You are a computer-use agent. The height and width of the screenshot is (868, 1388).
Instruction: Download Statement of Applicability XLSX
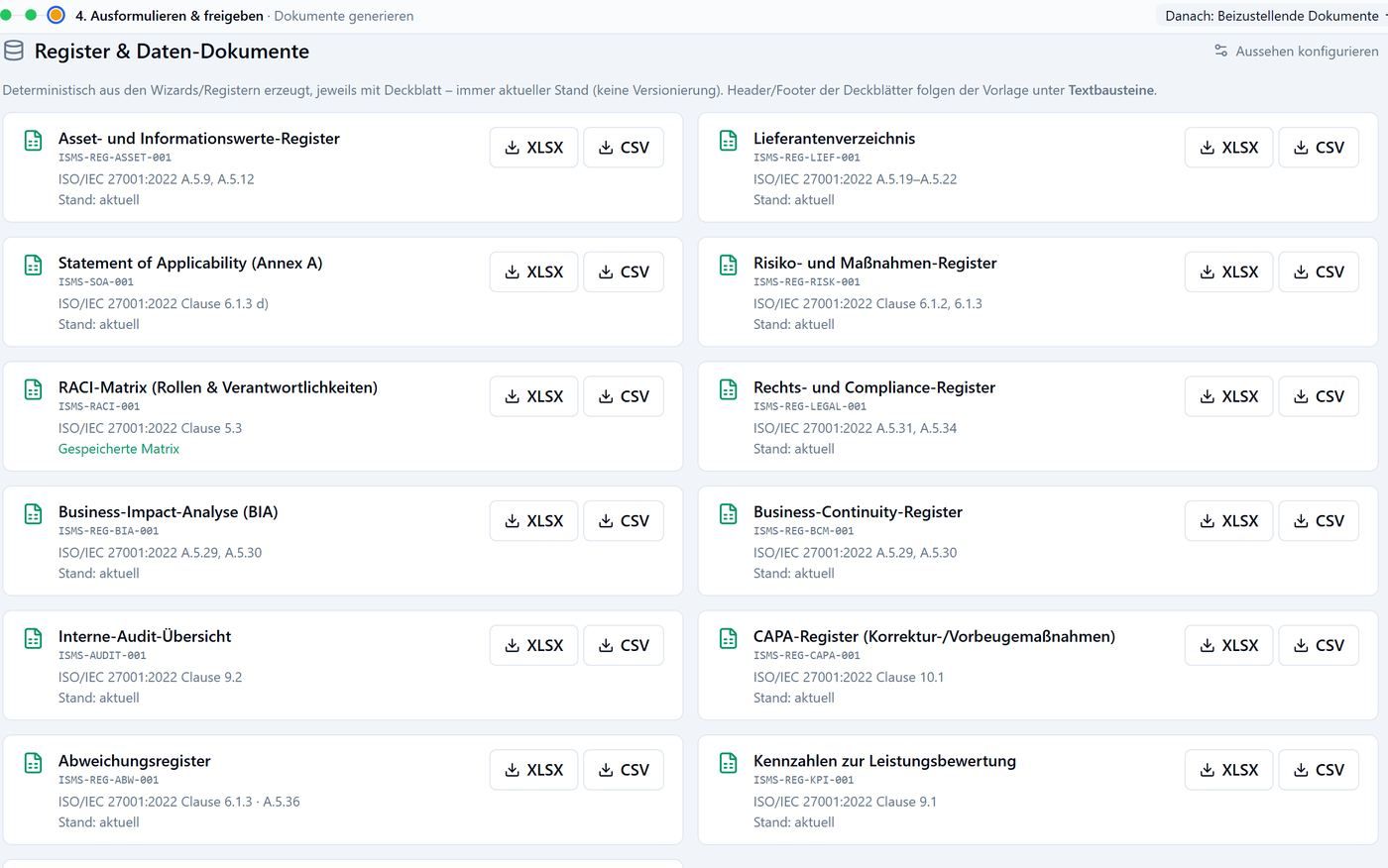pyautogui.click(x=533, y=272)
